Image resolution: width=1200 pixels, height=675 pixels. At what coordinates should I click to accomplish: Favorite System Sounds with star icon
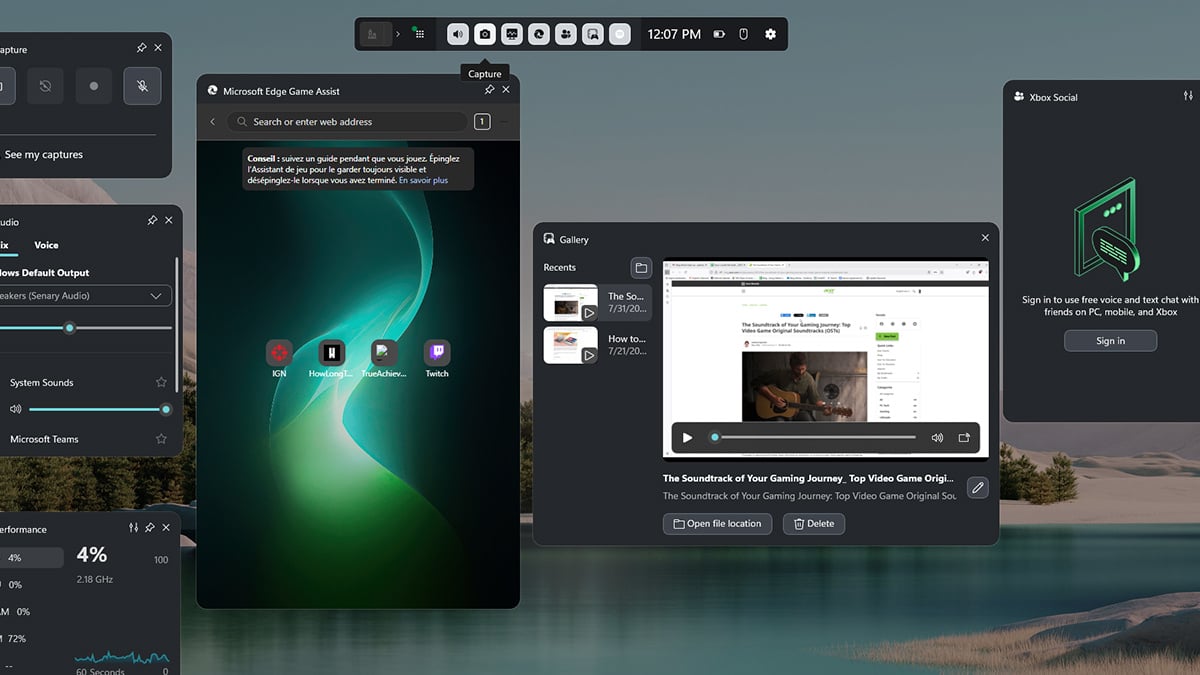tap(161, 382)
